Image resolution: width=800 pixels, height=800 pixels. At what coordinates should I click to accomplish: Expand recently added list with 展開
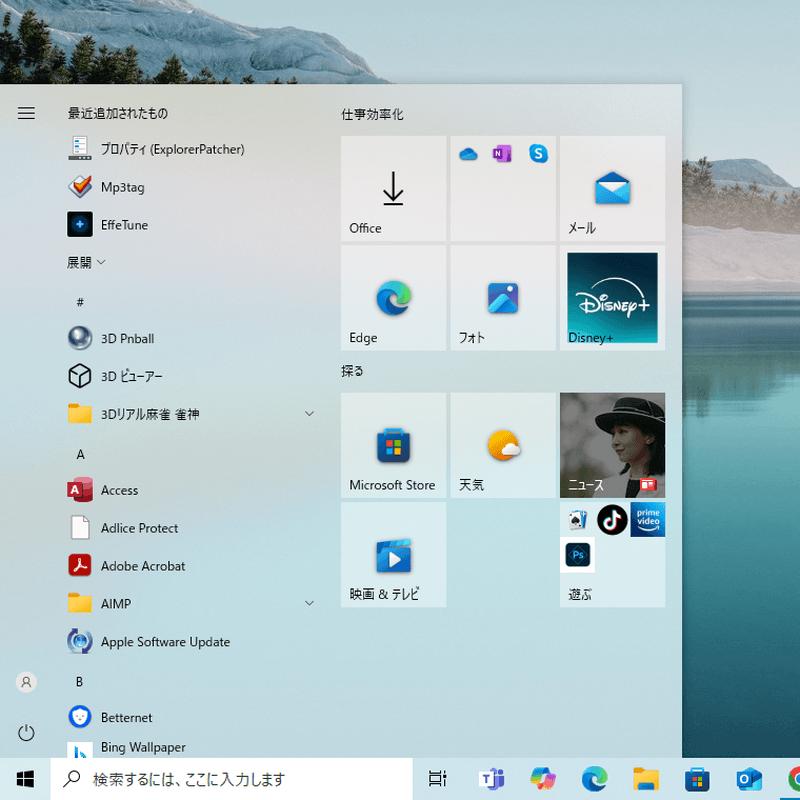tap(86, 262)
